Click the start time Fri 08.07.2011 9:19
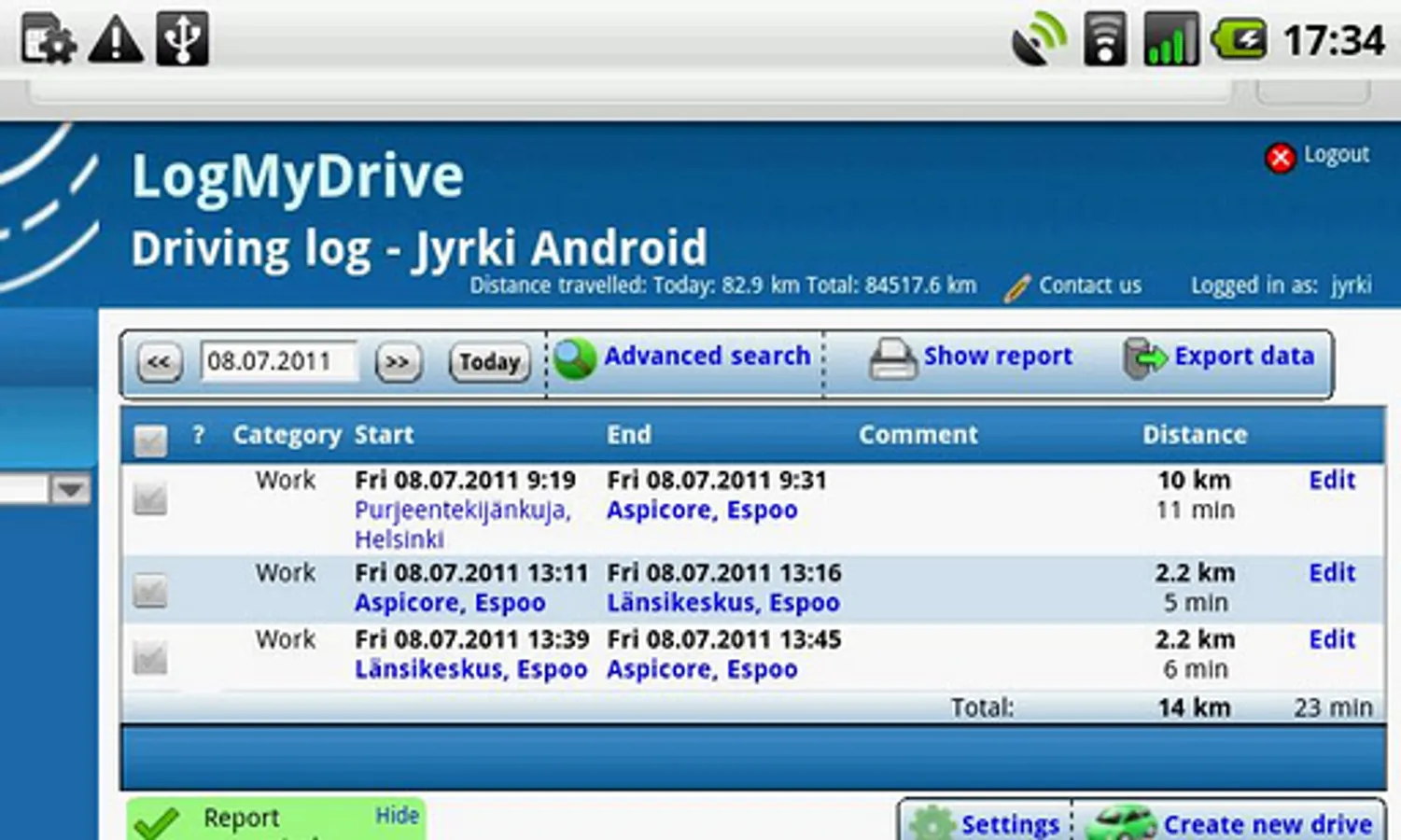Image resolution: width=1401 pixels, height=840 pixels. (x=465, y=480)
